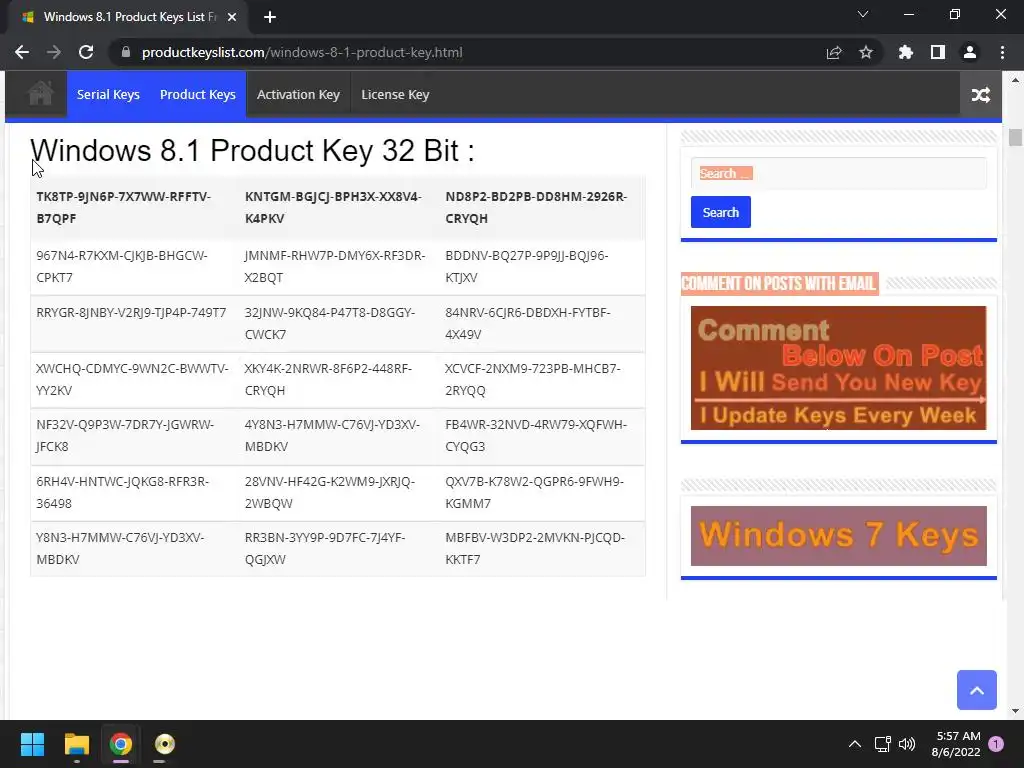The width and height of the screenshot is (1024, 768).
Task: Click the address bar URL
Action: [302, 52]
